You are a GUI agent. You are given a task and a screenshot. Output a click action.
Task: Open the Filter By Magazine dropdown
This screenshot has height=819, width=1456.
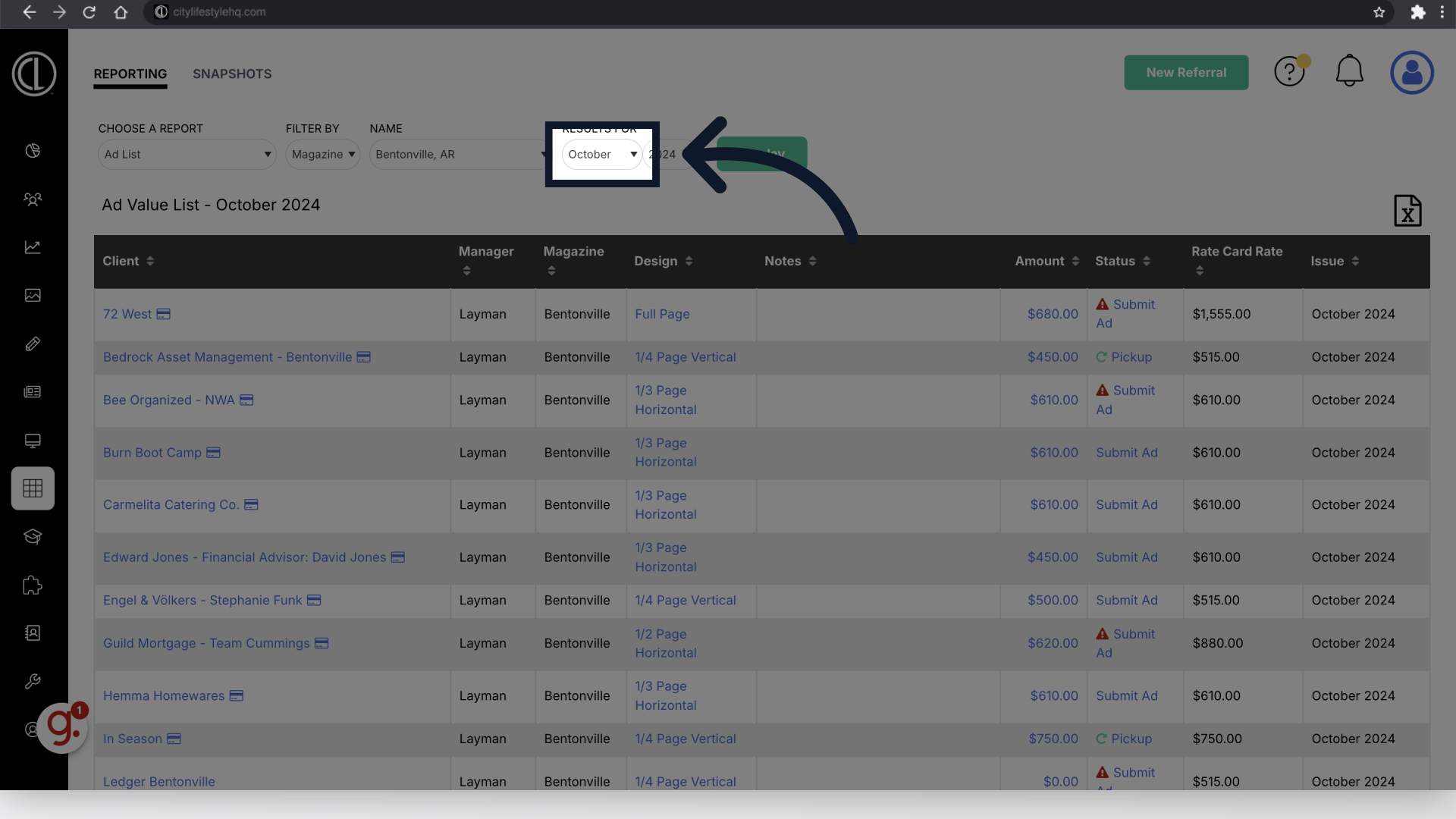[323, 155]
